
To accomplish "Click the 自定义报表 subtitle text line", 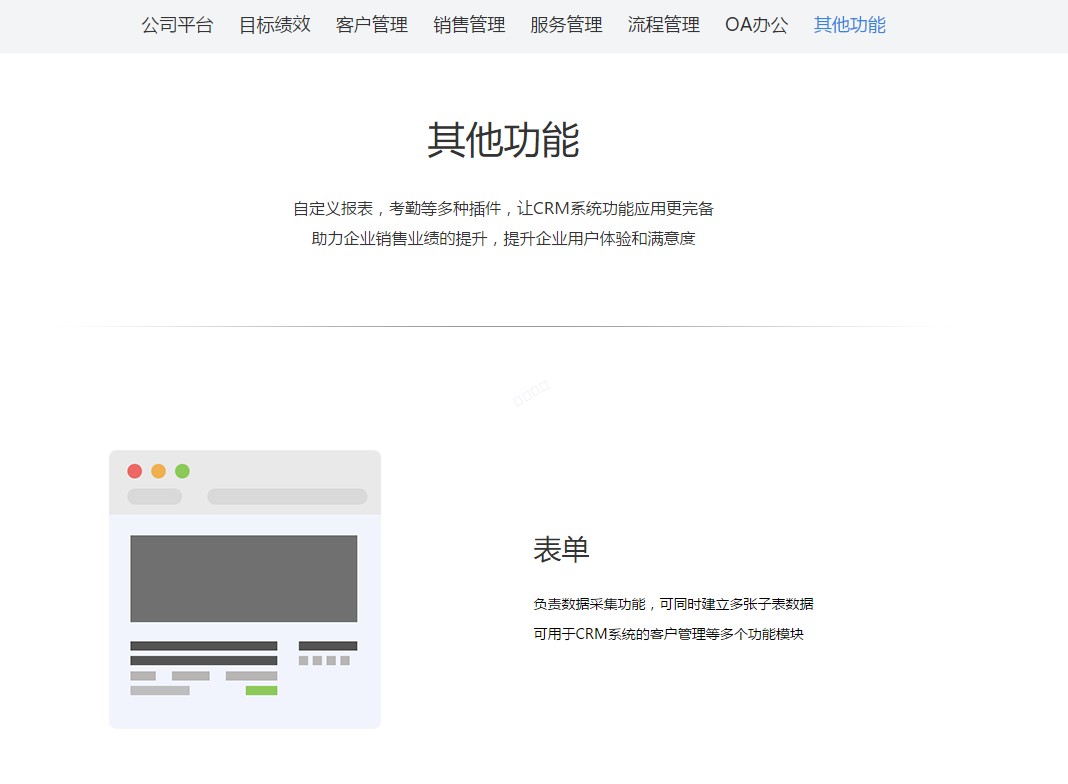I will point(503,208).
